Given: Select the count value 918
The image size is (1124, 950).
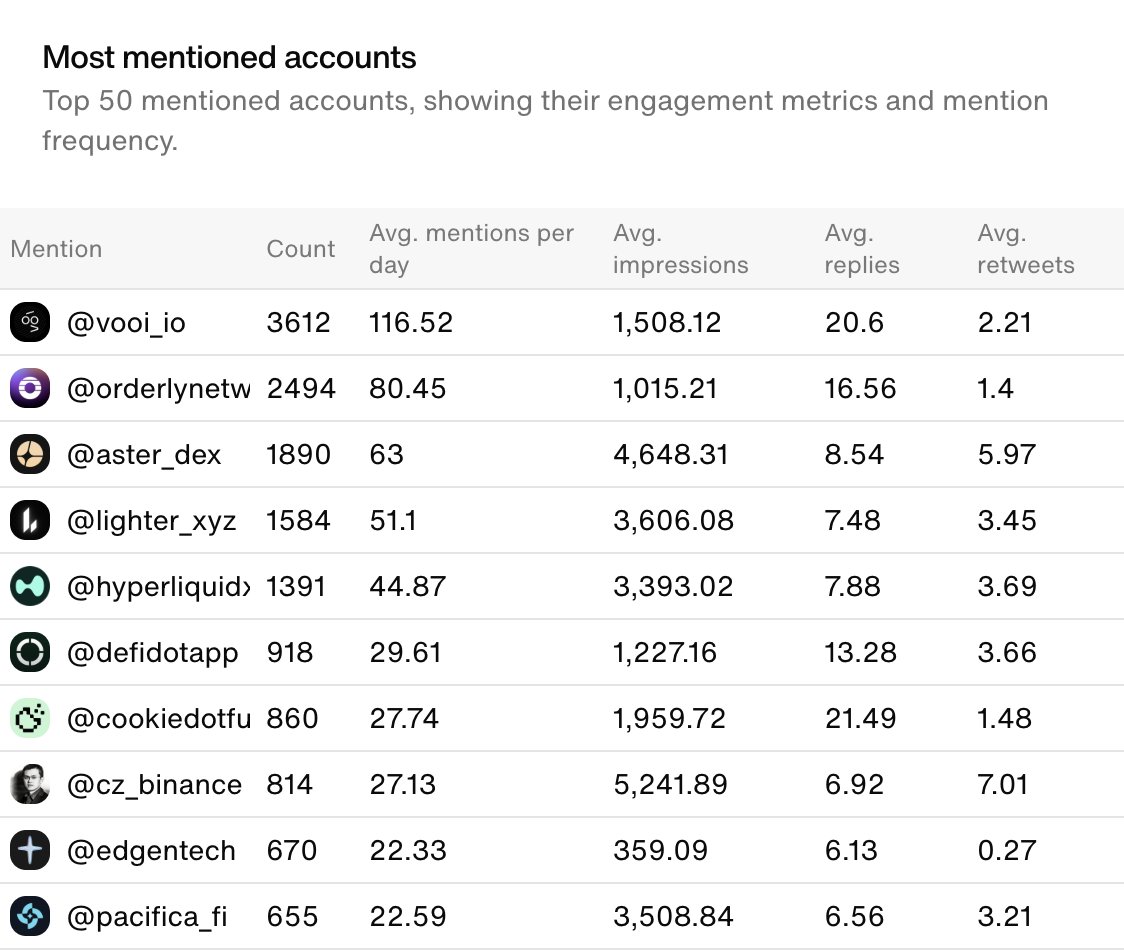Looking at the screenshot, I should (290, 652).
